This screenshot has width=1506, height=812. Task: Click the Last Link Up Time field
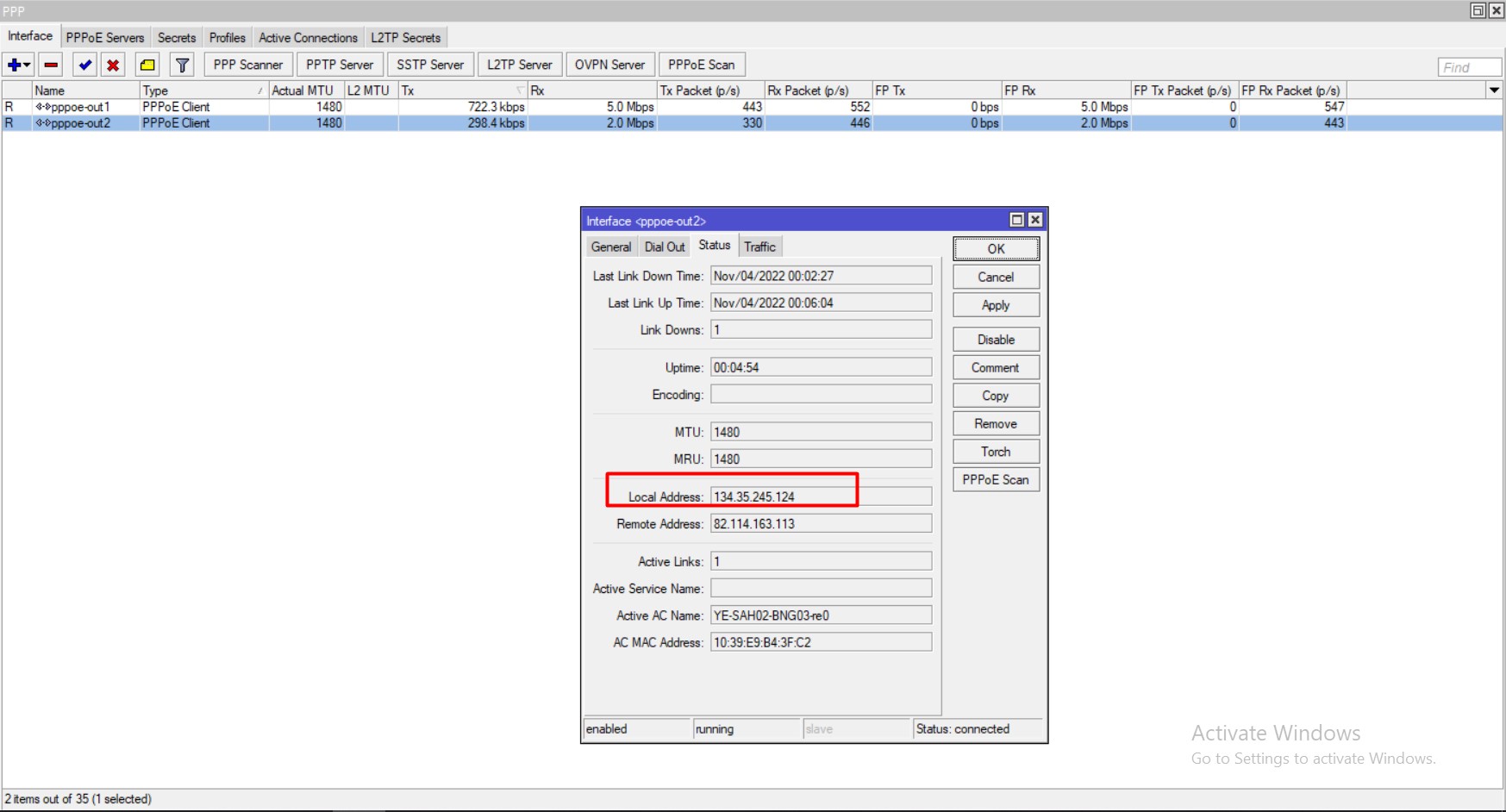821,303
